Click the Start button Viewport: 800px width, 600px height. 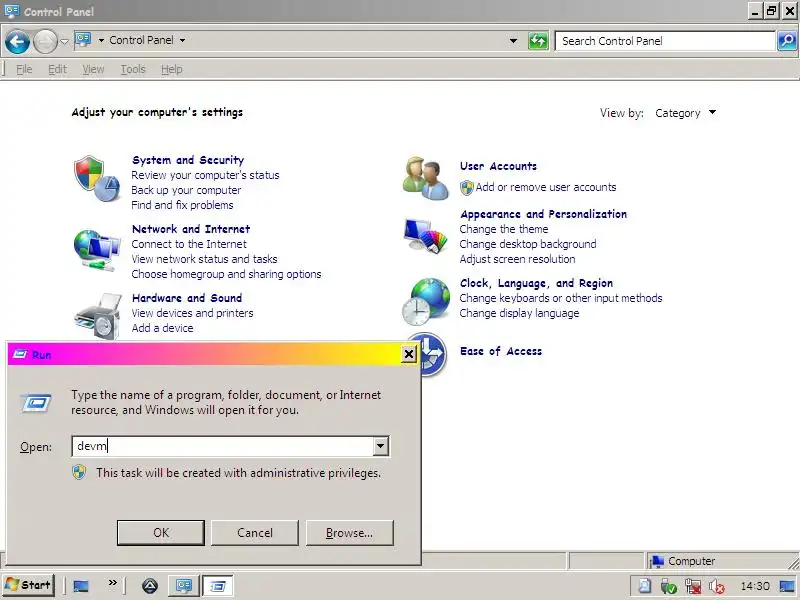[x=28, y=585]
